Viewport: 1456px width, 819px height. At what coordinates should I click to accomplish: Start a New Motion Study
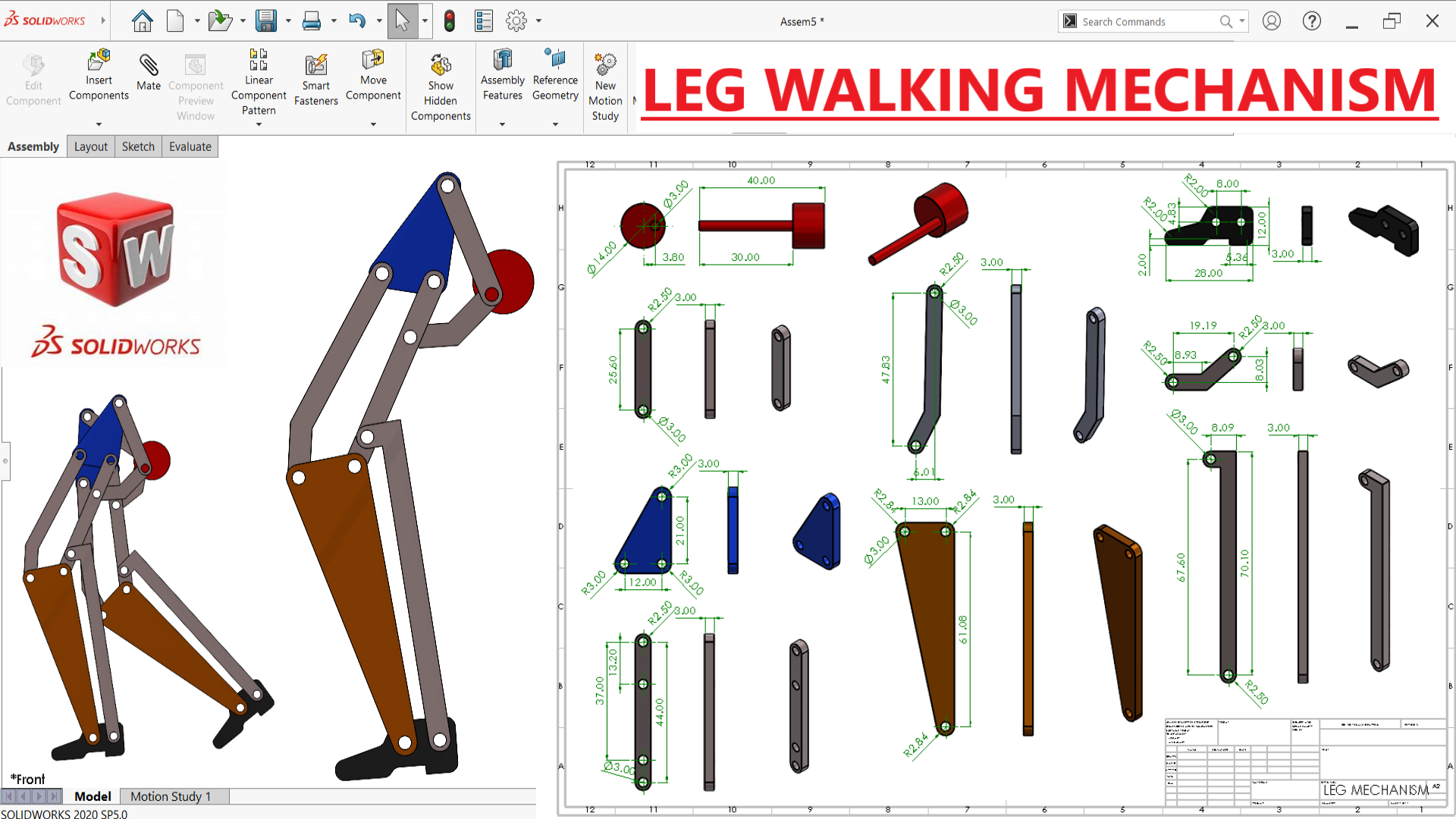click(605, 87)
